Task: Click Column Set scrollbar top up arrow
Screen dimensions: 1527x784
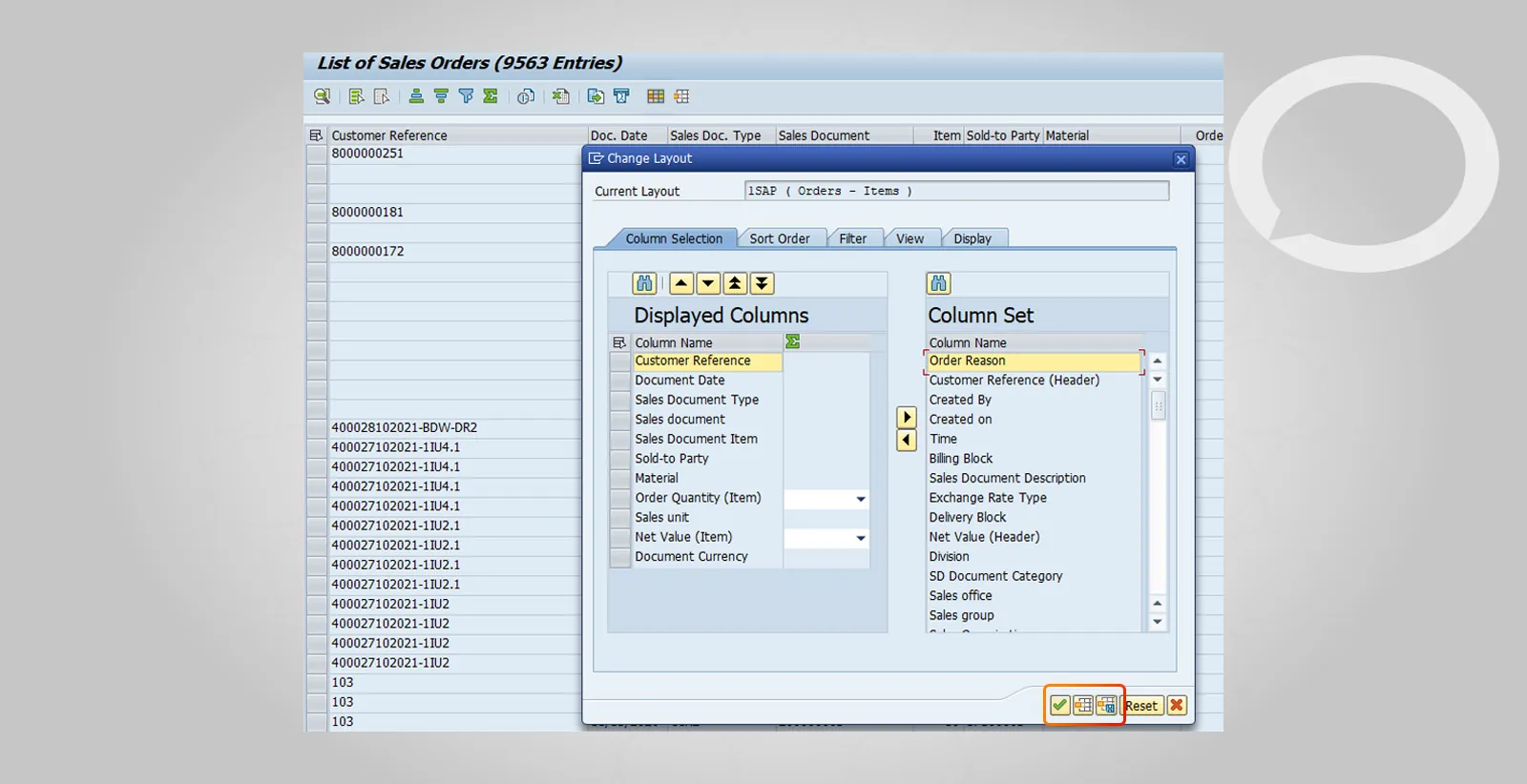Action: [1158, 361]
